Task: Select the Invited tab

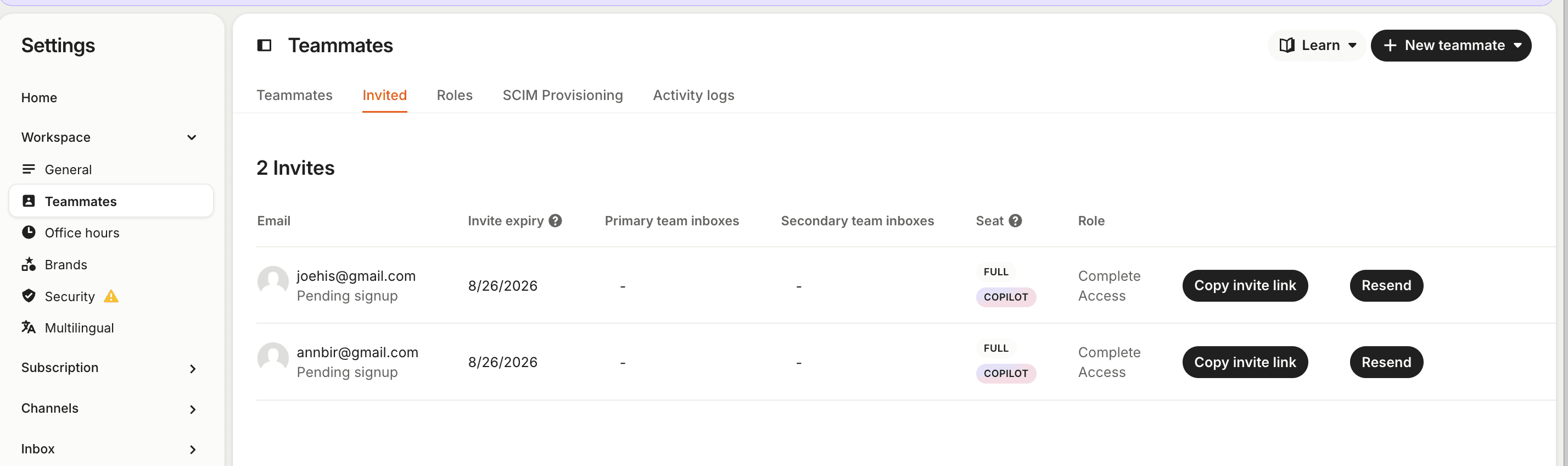Action: tap(384, 95)
